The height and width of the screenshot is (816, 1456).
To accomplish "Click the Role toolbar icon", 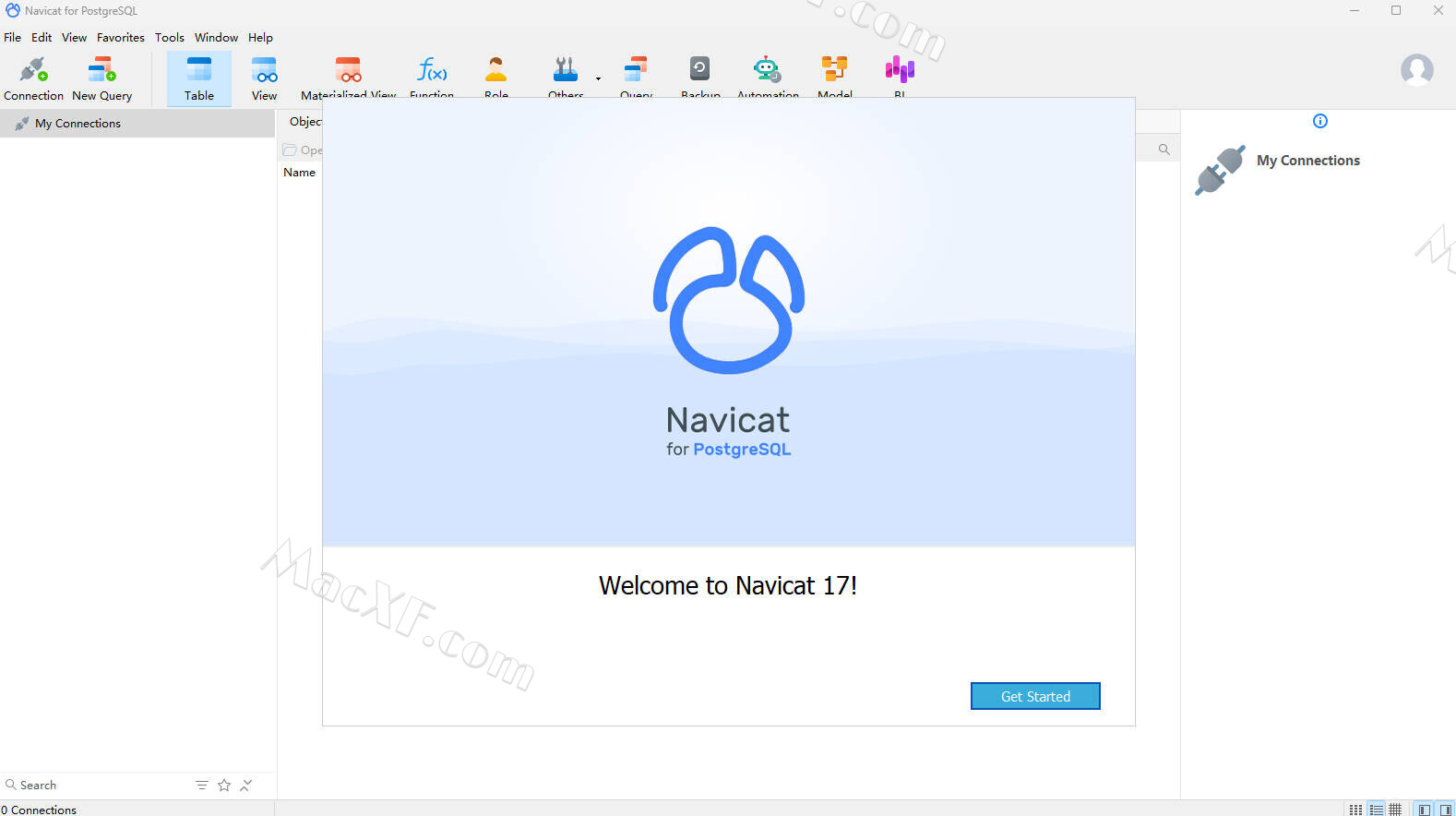I will [495, 74].
